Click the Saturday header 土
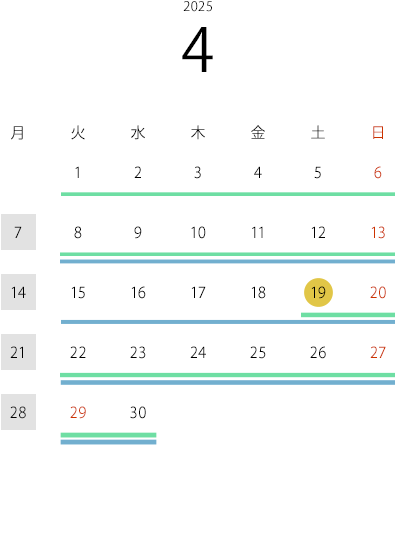 [x=318, y=133]
